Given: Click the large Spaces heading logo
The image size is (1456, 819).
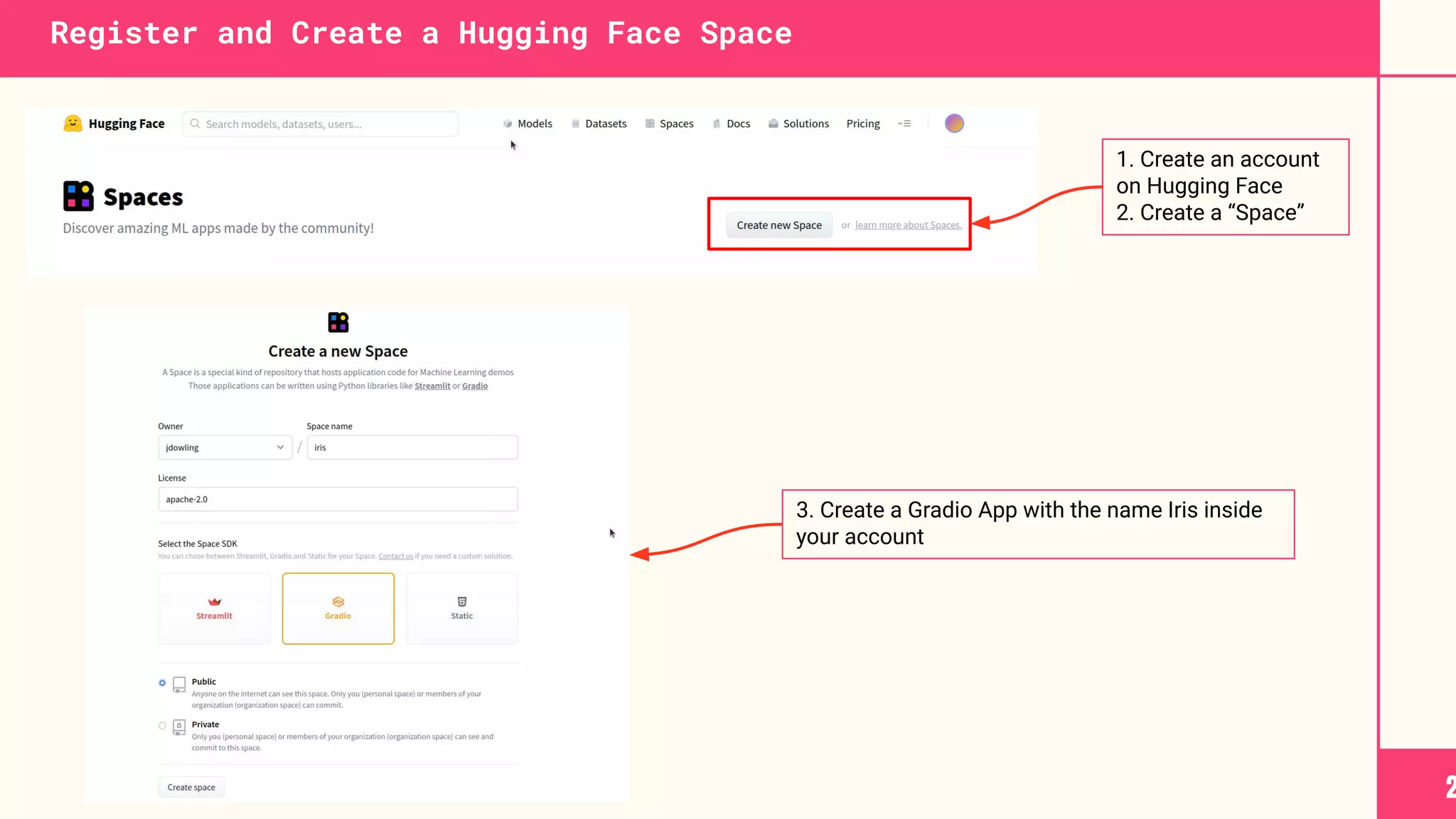Looking at the screenshot, I should pos(78,196).
